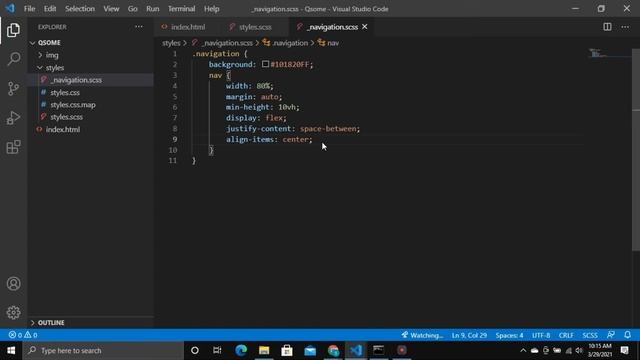
Task: Open the Go menu
Action: (133, 9)
